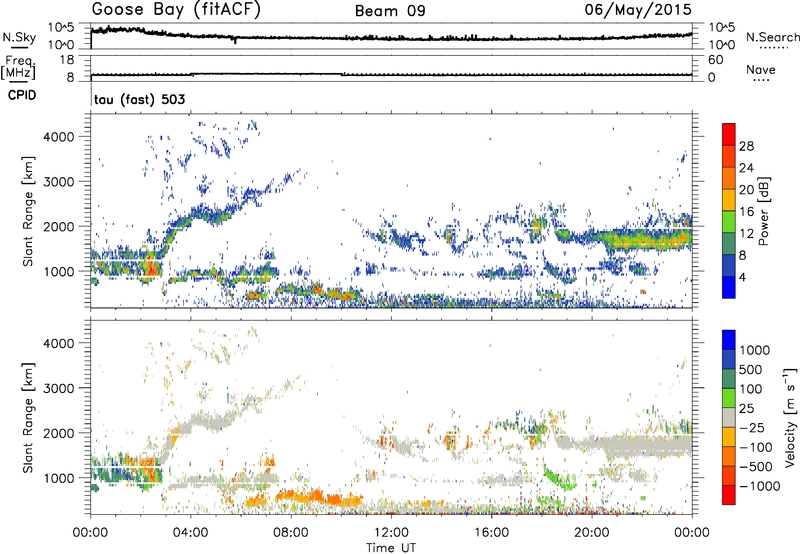
Task: Click the 'tau (fast) 503' mode text
Action: pyautogui.click(x=139, y=99)
